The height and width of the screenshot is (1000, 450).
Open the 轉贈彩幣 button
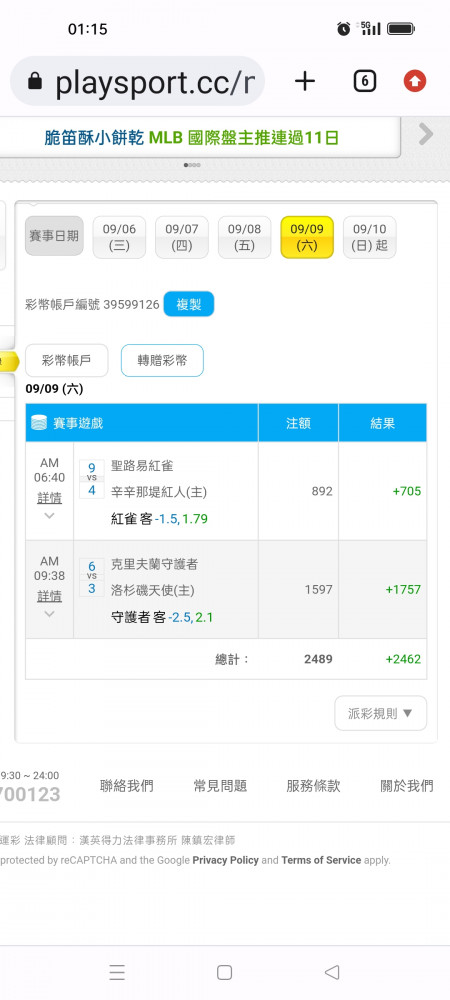point(163,360)
